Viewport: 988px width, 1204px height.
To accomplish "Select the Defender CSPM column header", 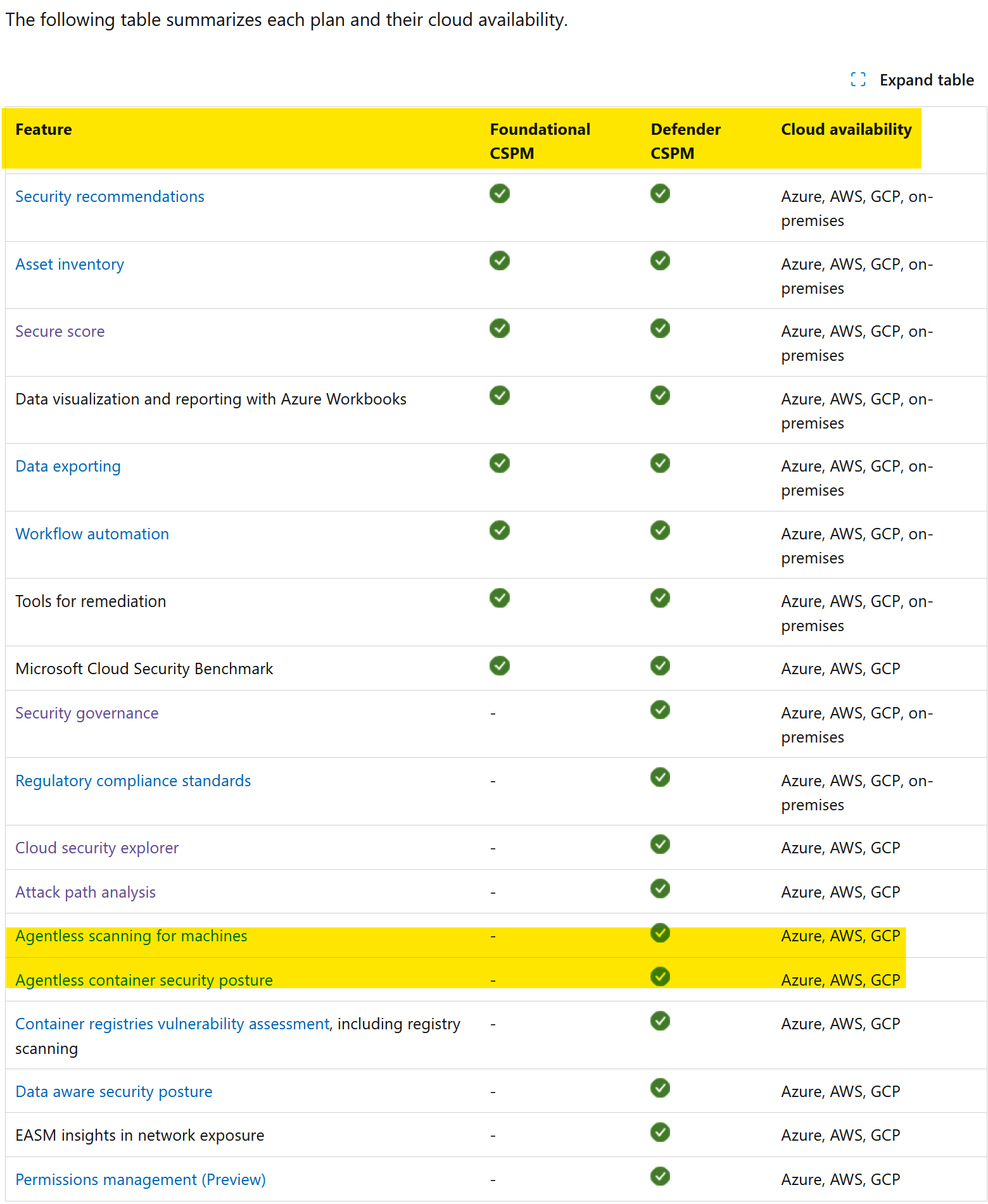I will coord(685,142).
